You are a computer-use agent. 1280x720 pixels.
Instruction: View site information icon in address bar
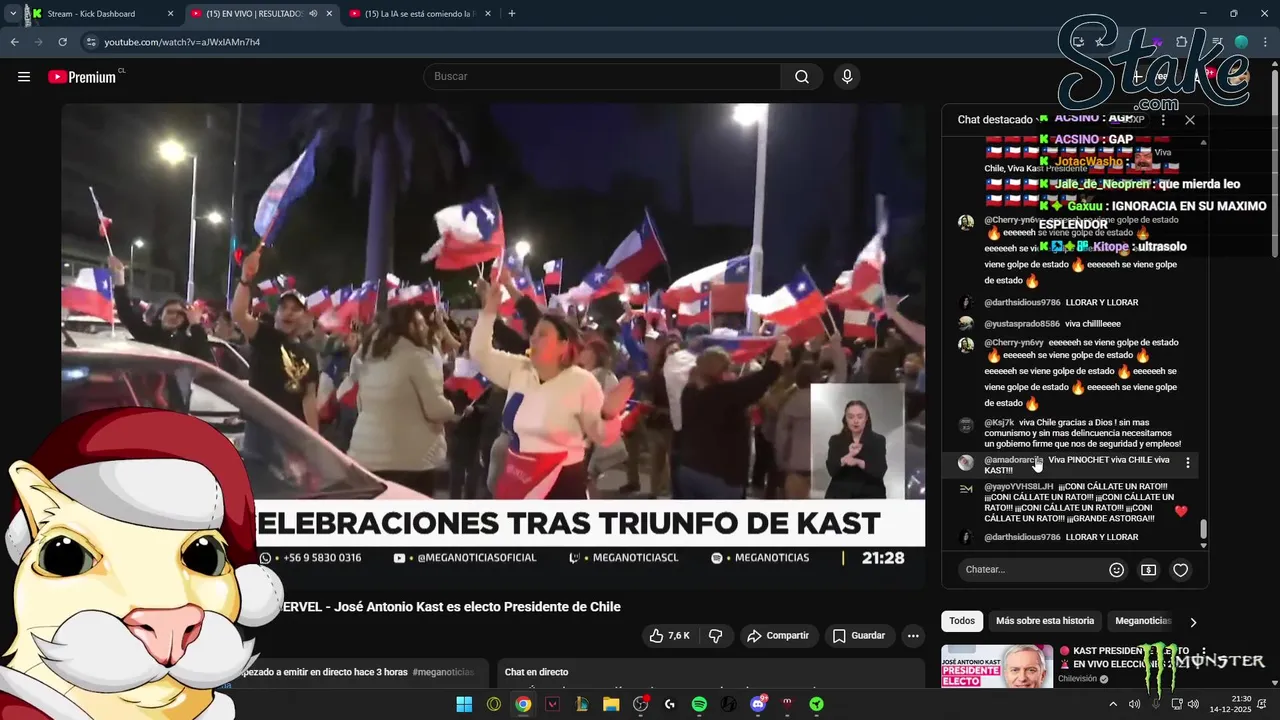(x=91, y=42)
